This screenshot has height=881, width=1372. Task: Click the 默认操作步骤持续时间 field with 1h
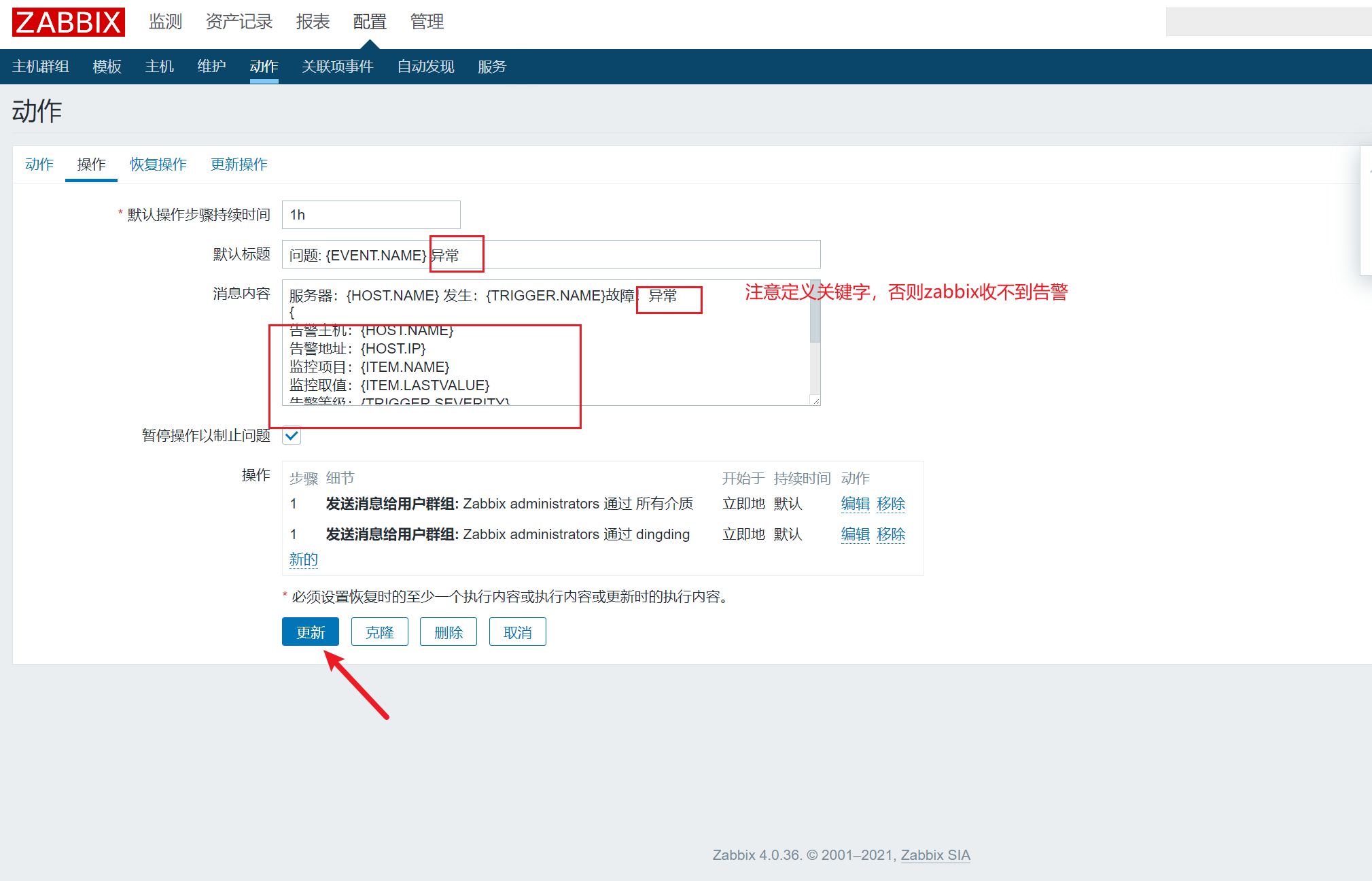tap(371, 215)
